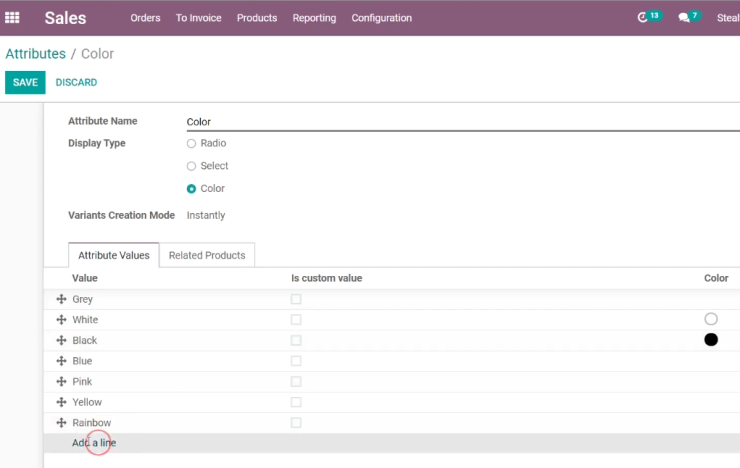Edit the Attribute Name field
740x468 pixels.
click(463, 122)
